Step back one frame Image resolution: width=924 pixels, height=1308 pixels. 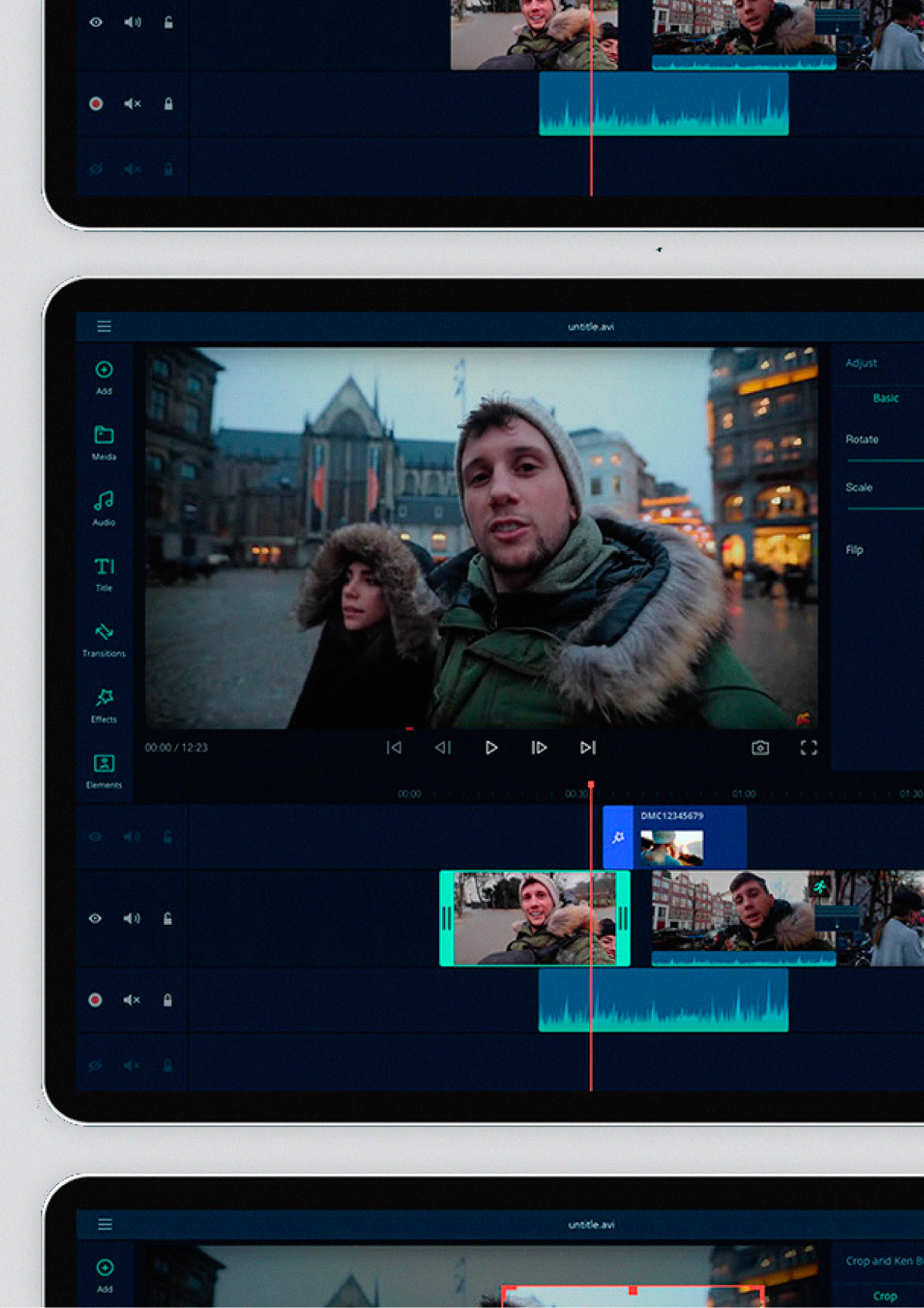(x=443, y=747)
